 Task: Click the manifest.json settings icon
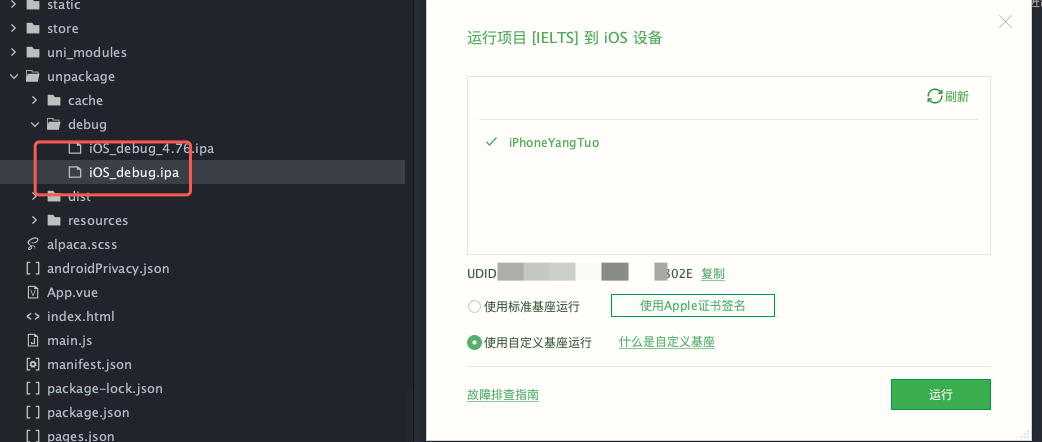[33, 364]
